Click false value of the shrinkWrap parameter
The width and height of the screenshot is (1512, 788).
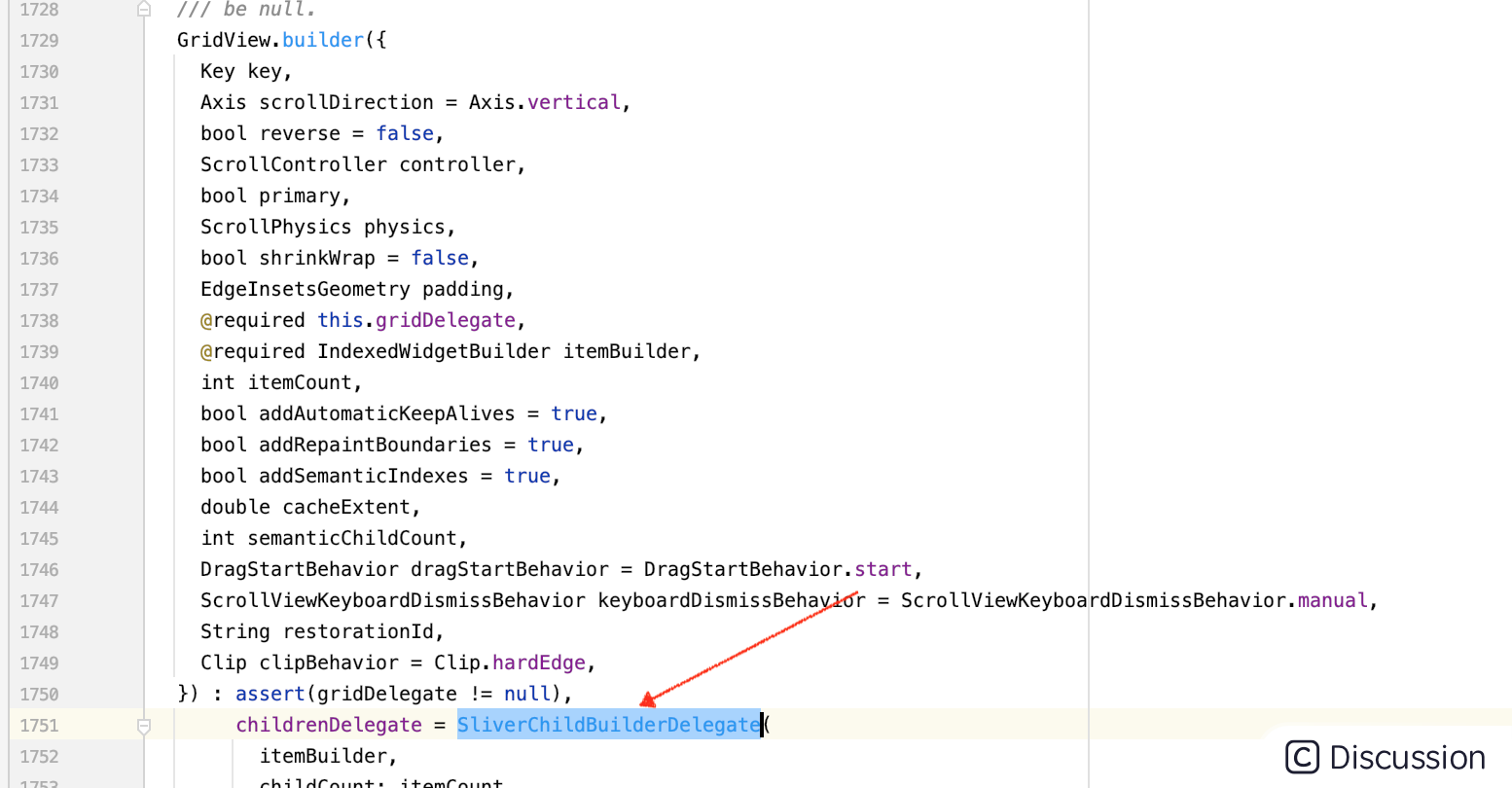tap(440, 258)
